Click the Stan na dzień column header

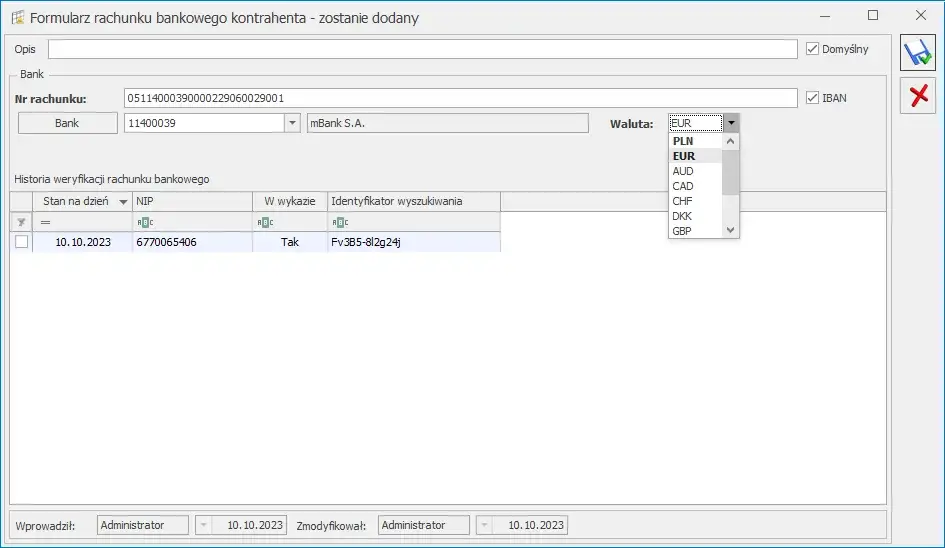click(83, 201)
